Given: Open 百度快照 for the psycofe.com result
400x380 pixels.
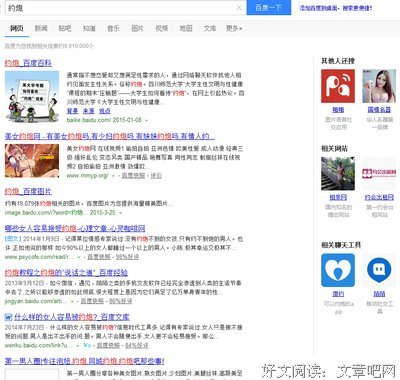Looking at the screenshot, I should (99, 257).
